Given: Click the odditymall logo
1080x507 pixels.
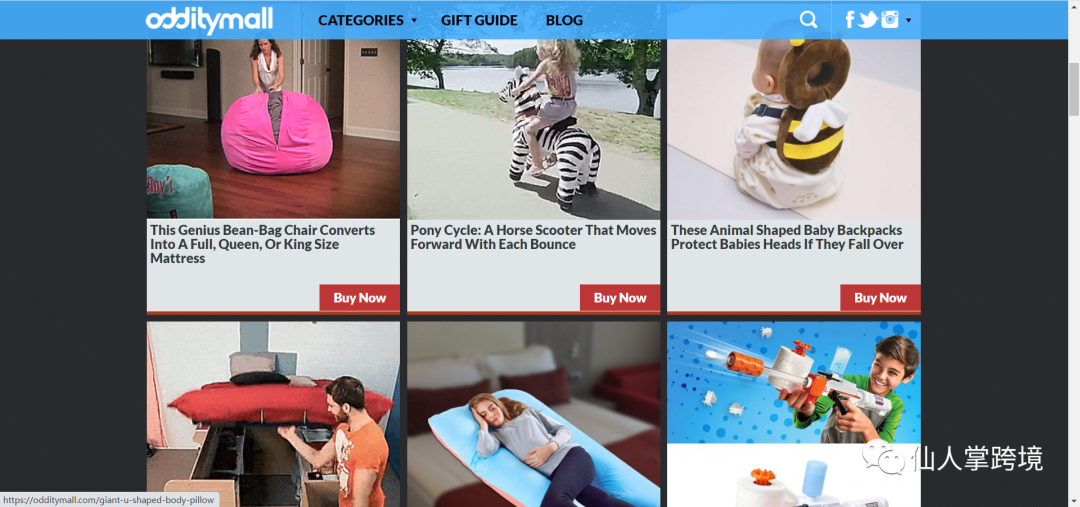Looking at the screenshot, I should [209, 21].
